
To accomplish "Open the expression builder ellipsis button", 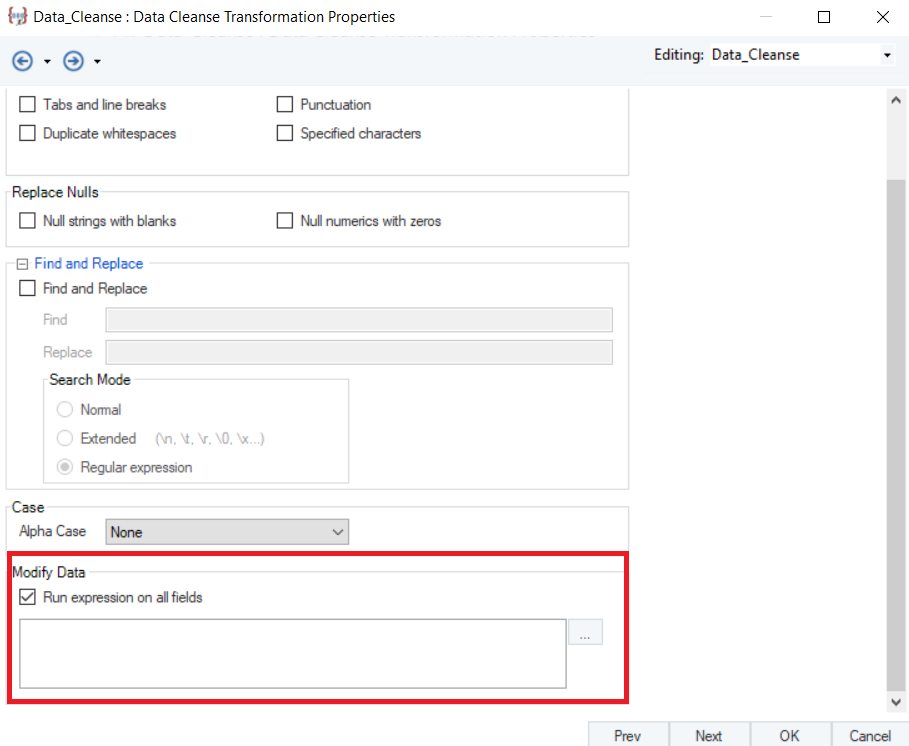I will [585, 633].
